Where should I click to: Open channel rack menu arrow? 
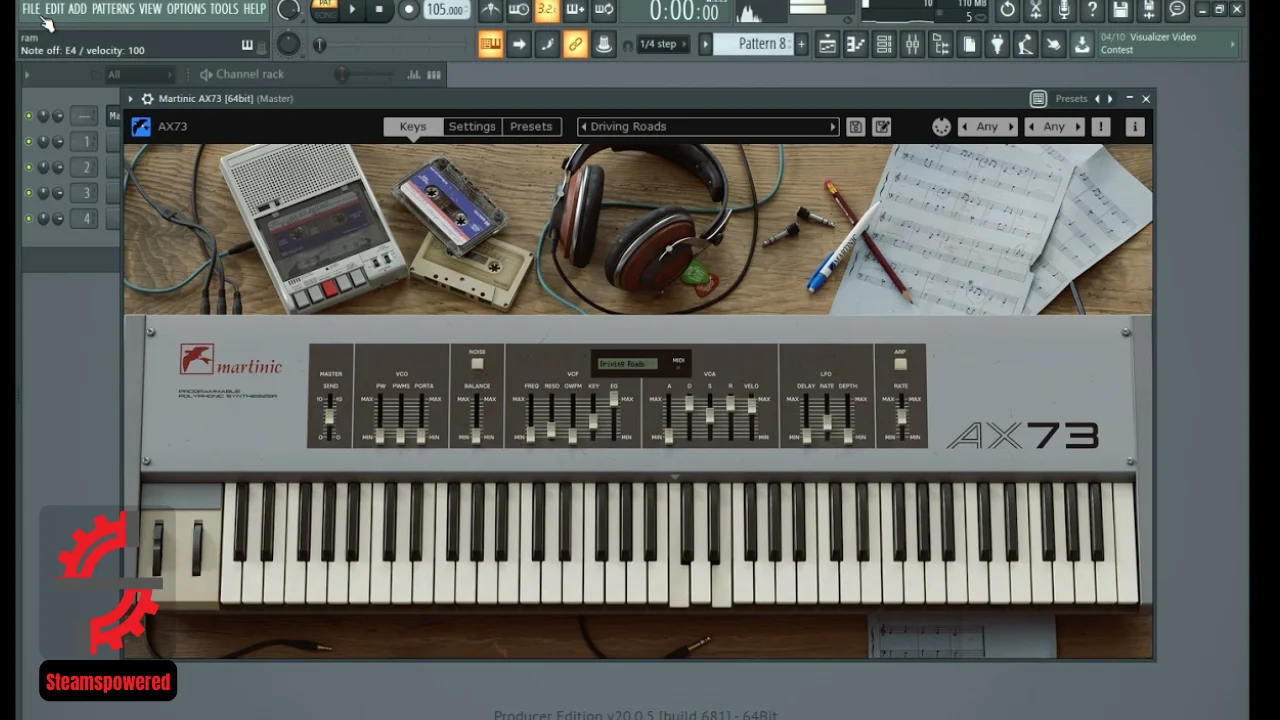pyautogui.click(x=27, y=74)
